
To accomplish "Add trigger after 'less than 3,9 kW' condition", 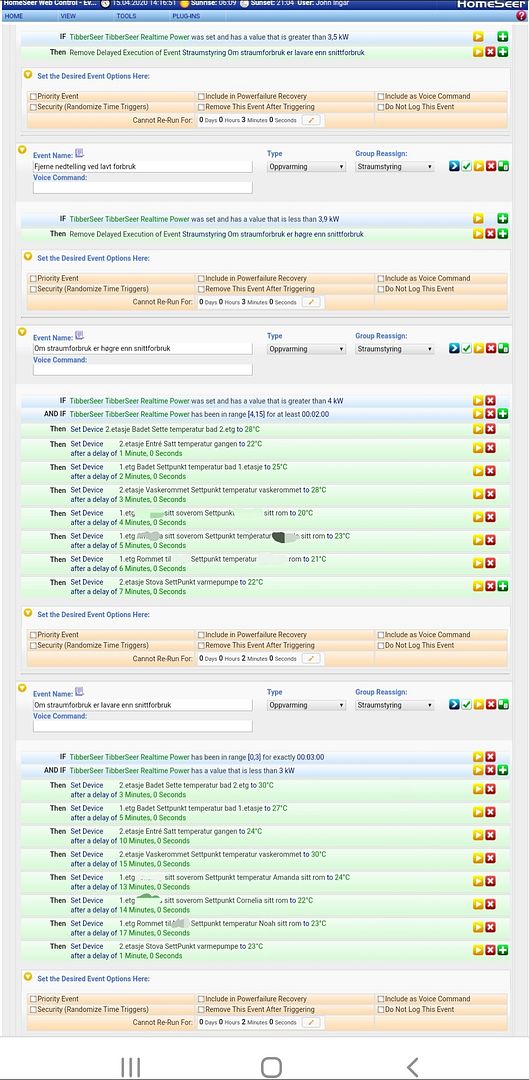I will [503, 219].
